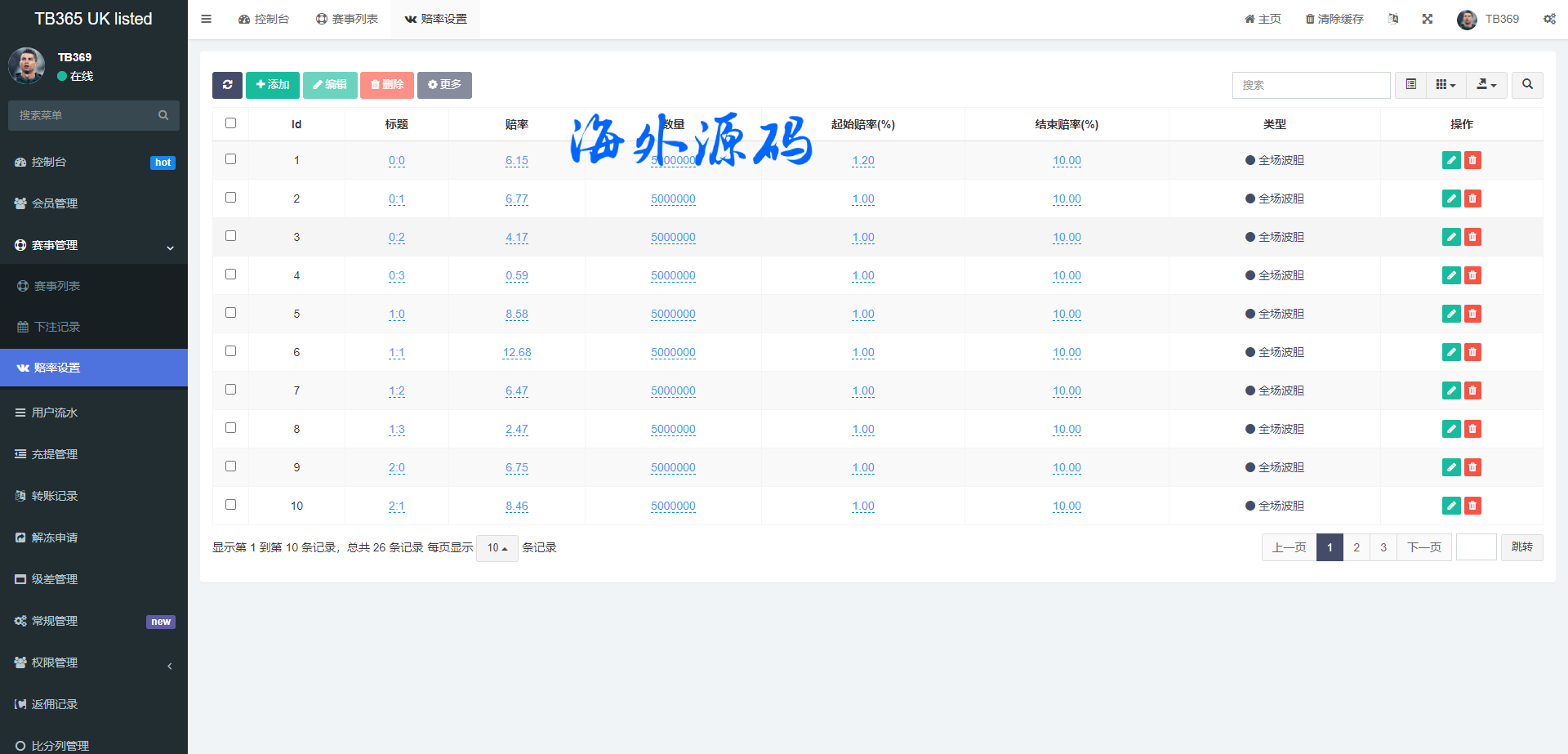Select the checkbox for row with Id 2
Viewport: 1568px width, 754px height.
click(x=231, y=198)
